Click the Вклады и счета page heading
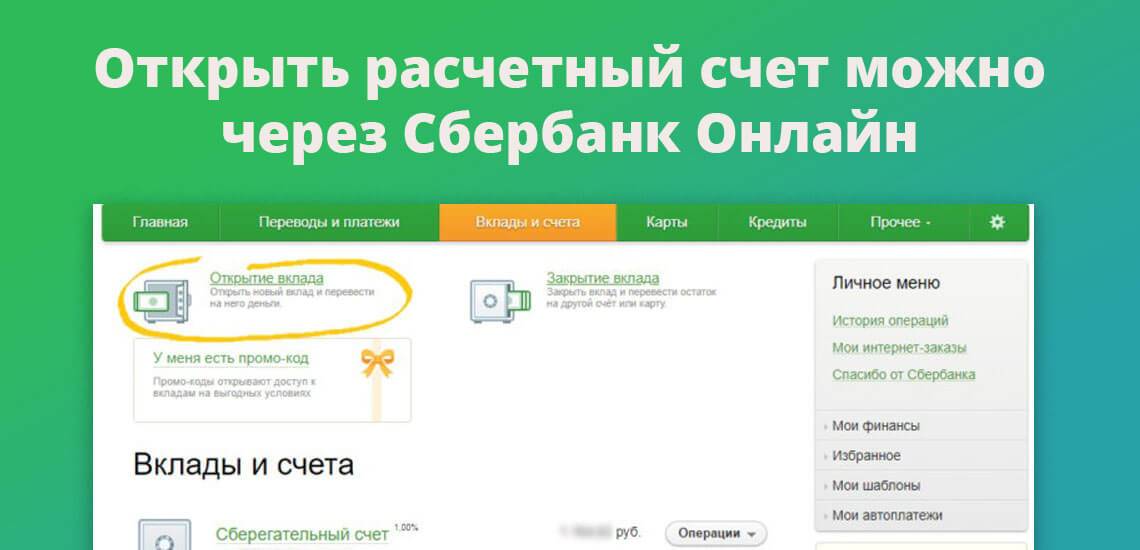This screenshot has width=1140, height=550. pos(244,464)
